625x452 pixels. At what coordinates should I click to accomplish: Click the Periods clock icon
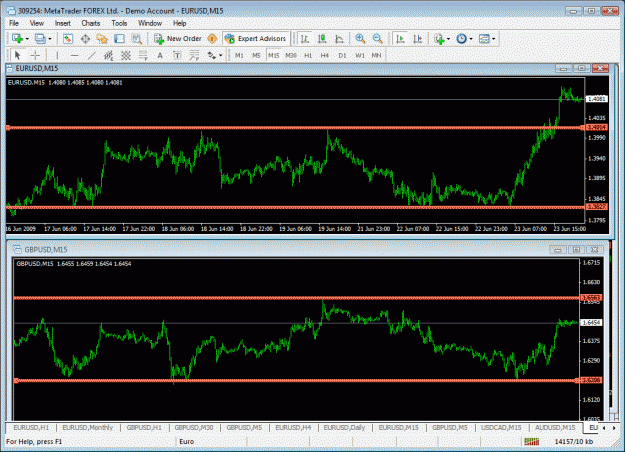coord(461,39)
